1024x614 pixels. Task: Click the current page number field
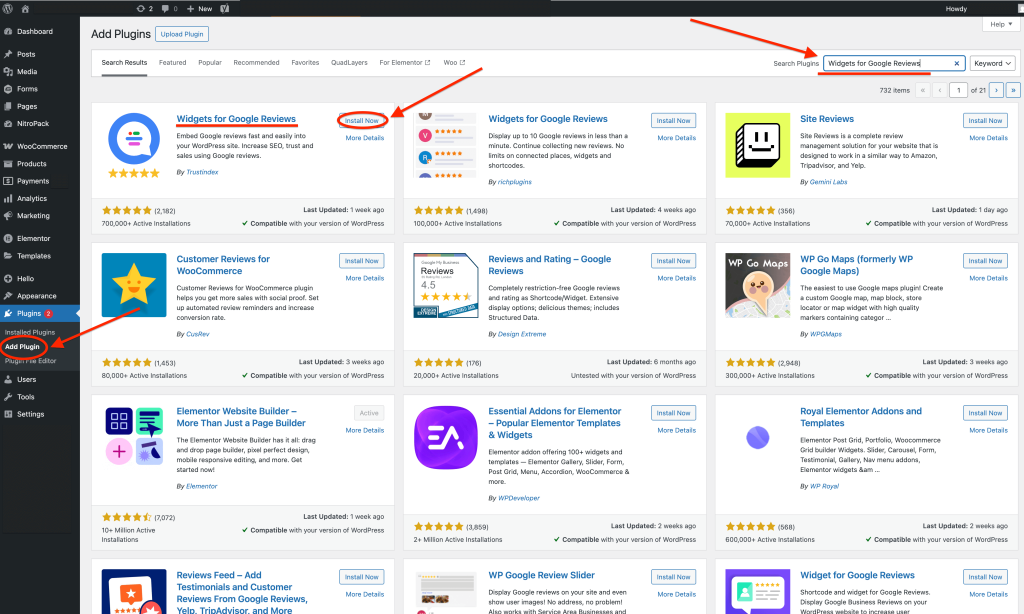[961, 90]
